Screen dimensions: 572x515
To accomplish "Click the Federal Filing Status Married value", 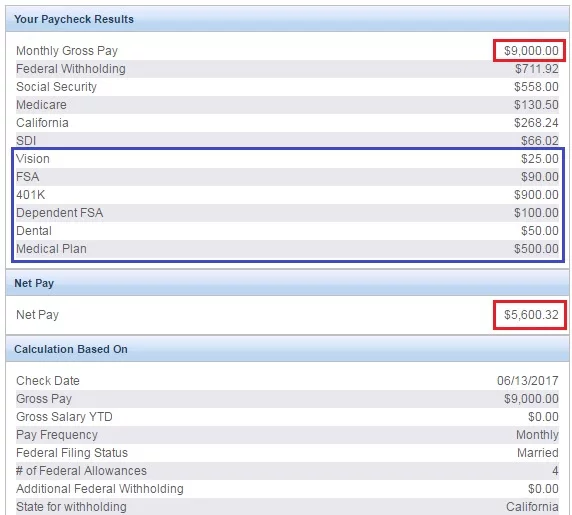I will (x=538, y=453).
